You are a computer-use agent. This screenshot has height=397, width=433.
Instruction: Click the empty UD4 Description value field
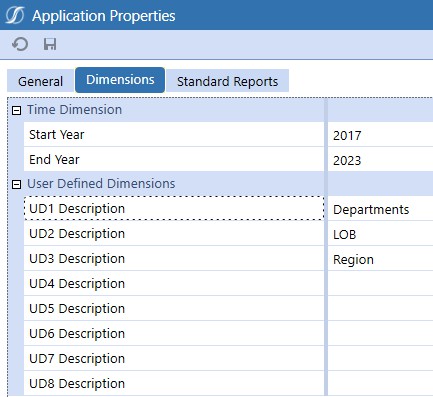tap(380, 284)
